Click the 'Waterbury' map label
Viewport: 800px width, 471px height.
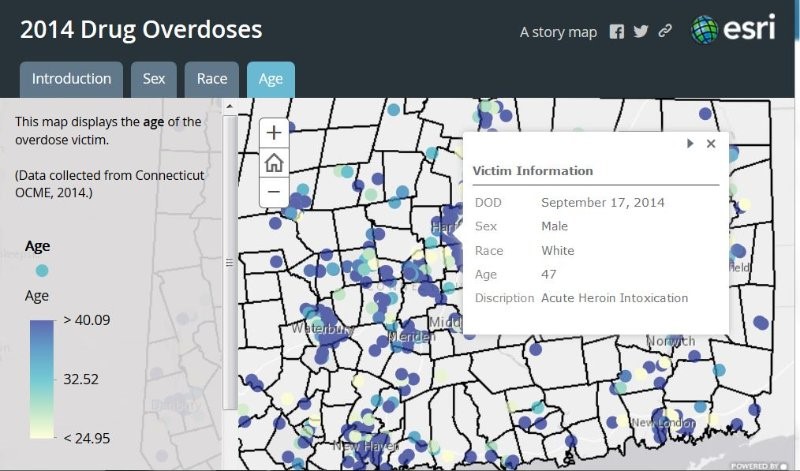(x=322, y=329)
